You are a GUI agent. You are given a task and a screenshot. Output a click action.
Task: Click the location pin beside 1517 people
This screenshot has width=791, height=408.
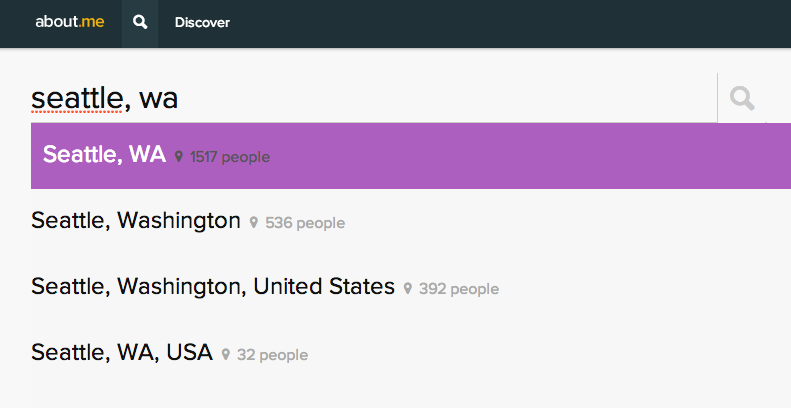(x=179, y=156)
